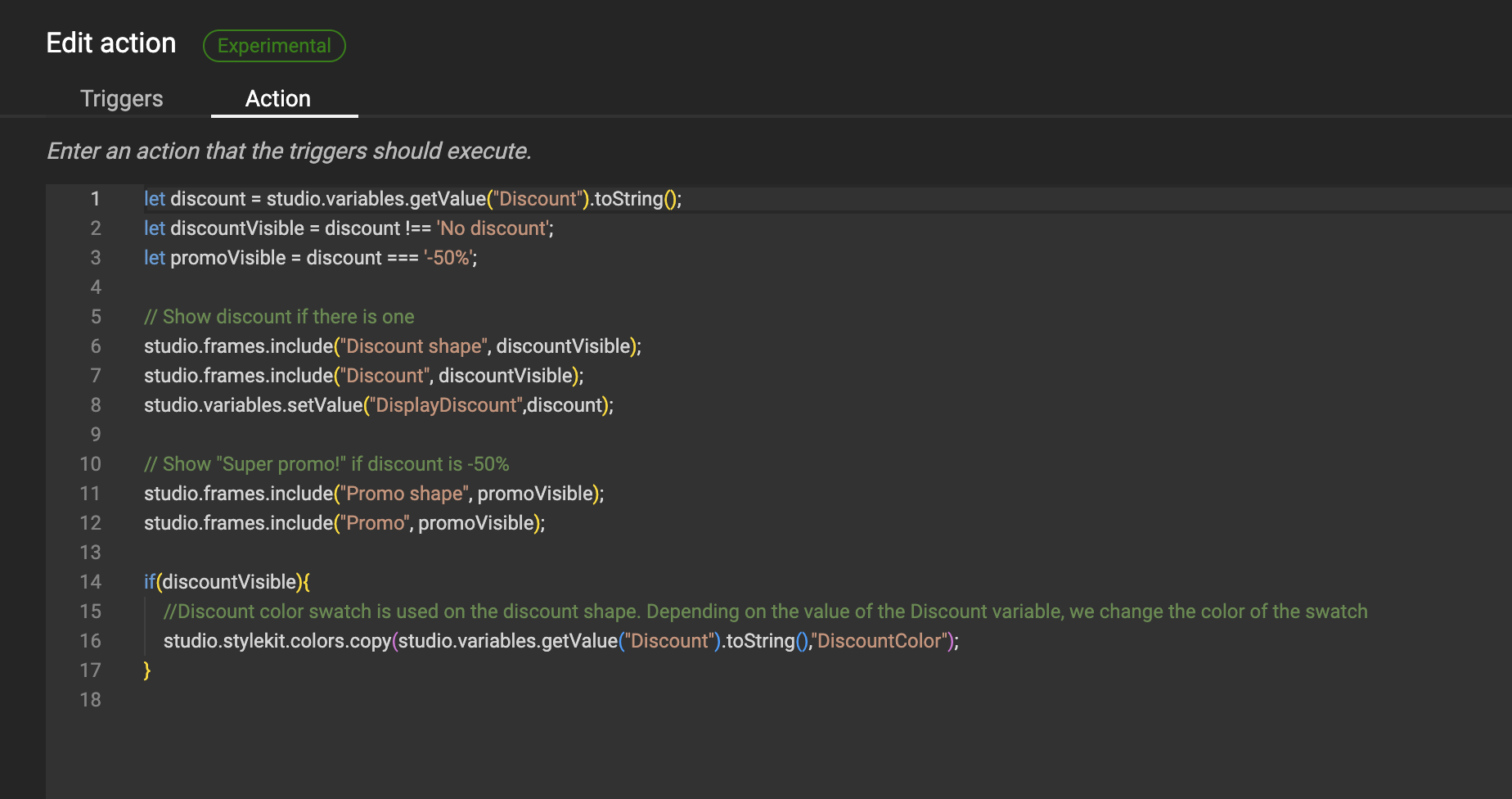Select the 'Promo shape' string
Image resolution: width=1512 pixels, height=799 pixels.
[403, 493]
